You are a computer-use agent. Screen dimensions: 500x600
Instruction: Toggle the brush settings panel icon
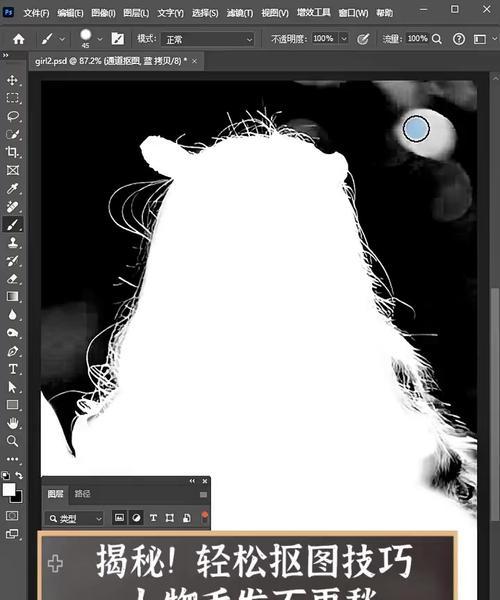117,39
